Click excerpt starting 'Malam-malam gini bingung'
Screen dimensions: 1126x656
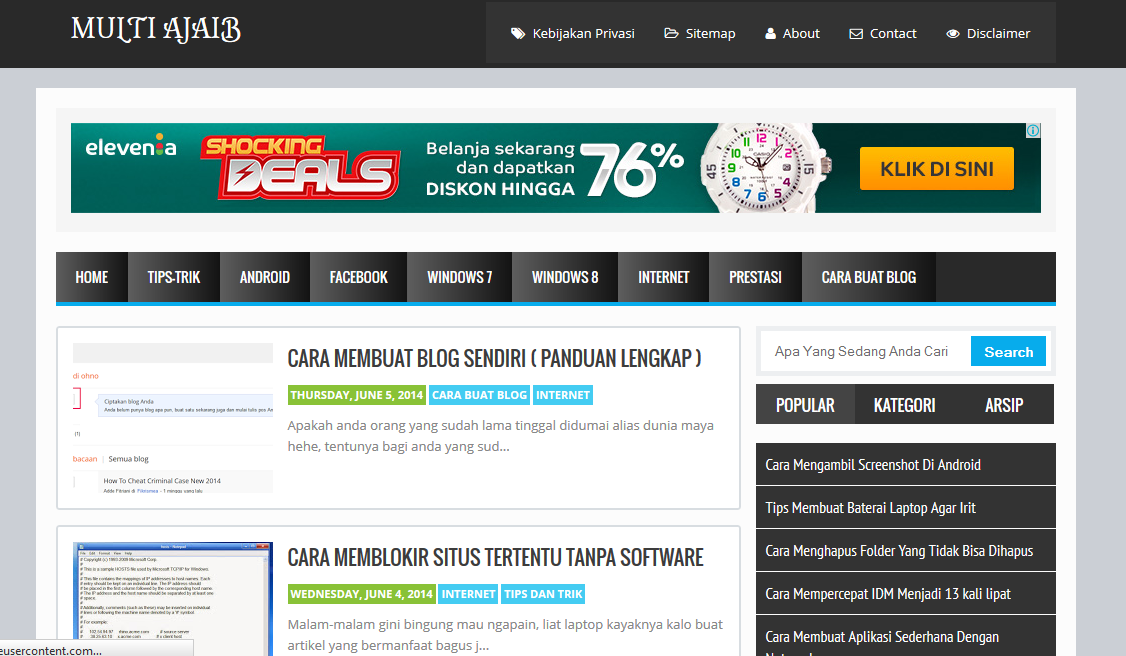tap(505, 634)
